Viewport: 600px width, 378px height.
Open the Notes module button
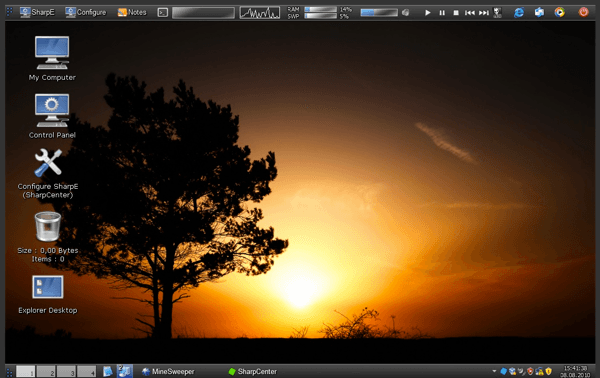(132, 12)
